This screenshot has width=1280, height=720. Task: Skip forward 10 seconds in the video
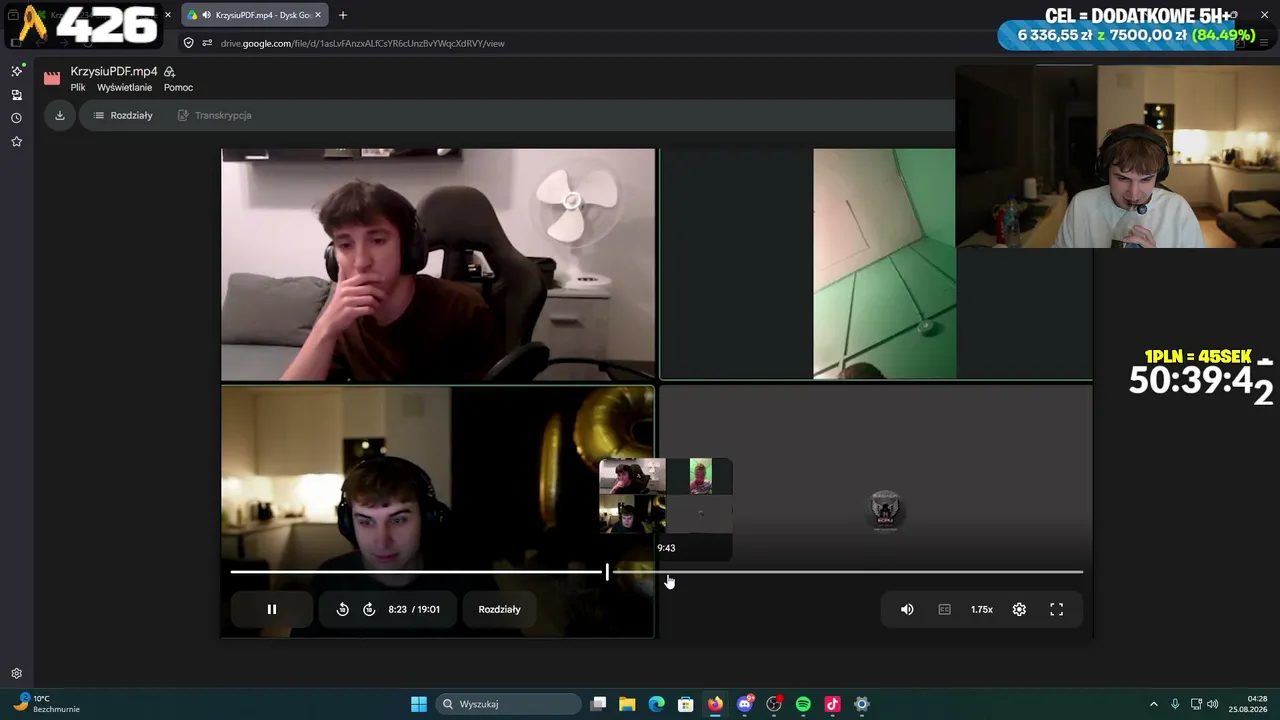(x=369, y=609)
